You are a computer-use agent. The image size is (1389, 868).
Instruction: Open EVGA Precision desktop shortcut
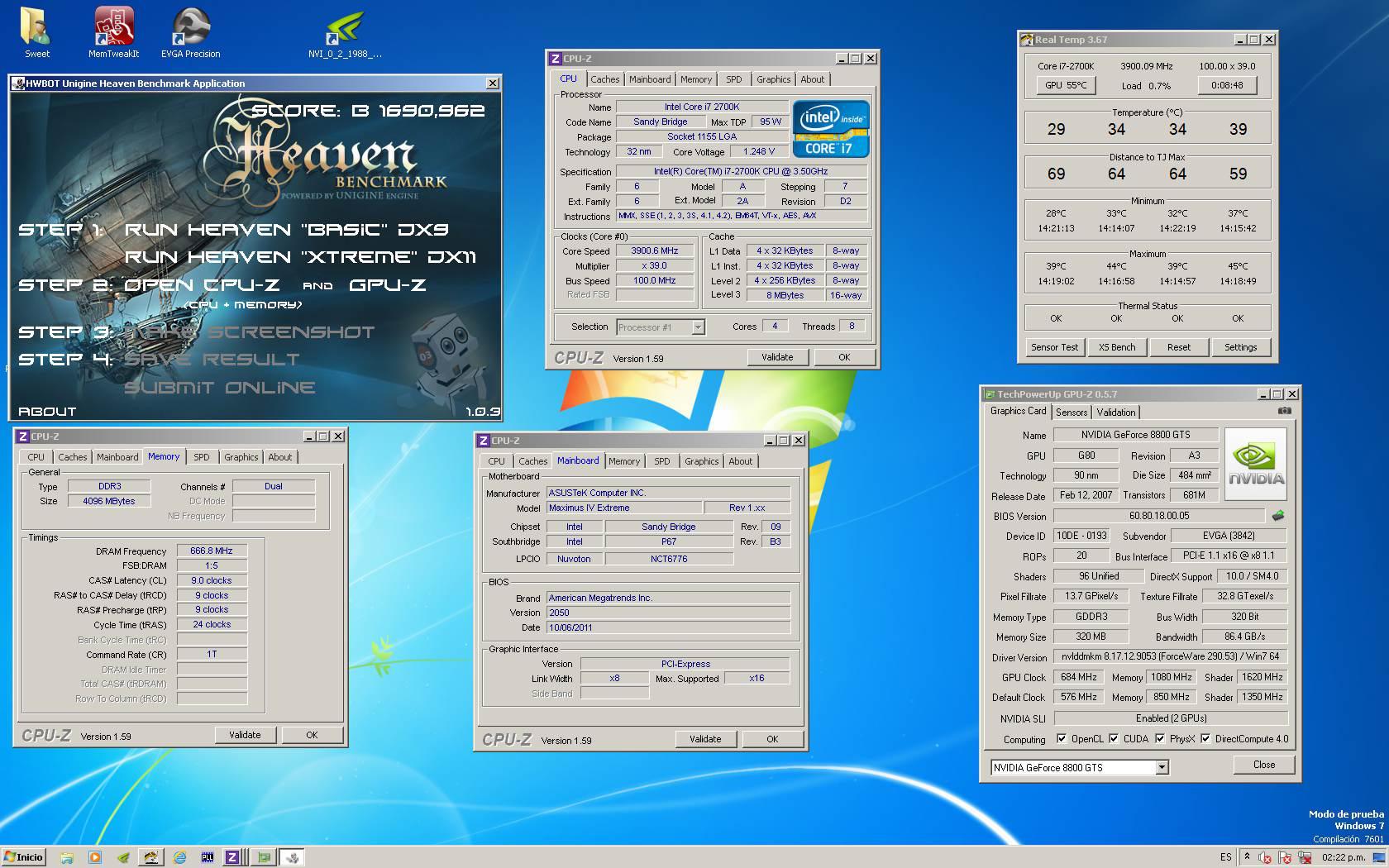(x=190, y=33)
